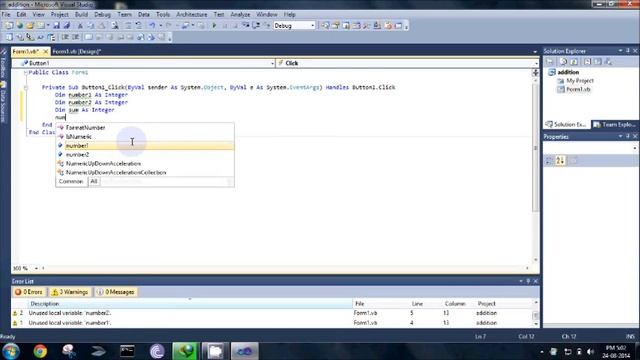Open the editor zoom percentage dropdown
The image size is (640, 360).
(x=36, y=268)
